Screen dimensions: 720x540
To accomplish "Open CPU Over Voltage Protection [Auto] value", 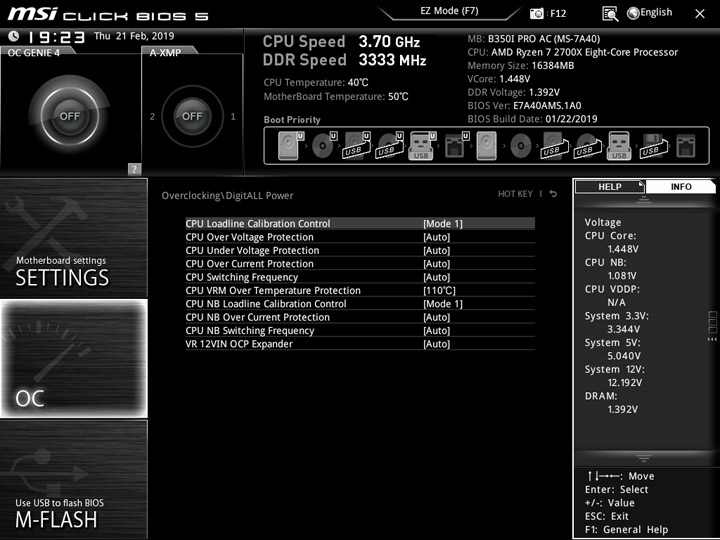I will pyautogui.click(x=436, y=237).
